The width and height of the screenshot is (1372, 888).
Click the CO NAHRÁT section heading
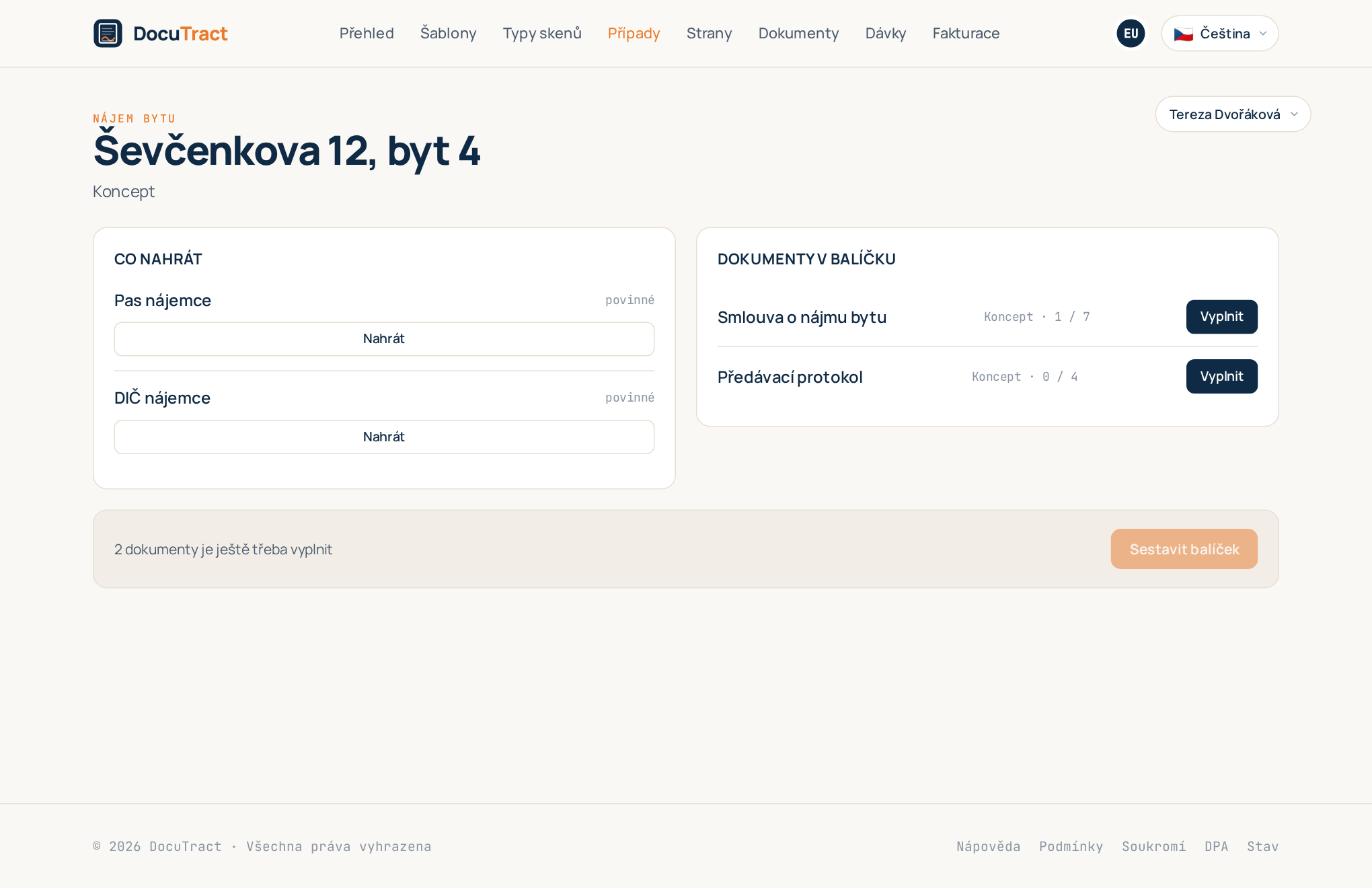click(x=158, y=259)
